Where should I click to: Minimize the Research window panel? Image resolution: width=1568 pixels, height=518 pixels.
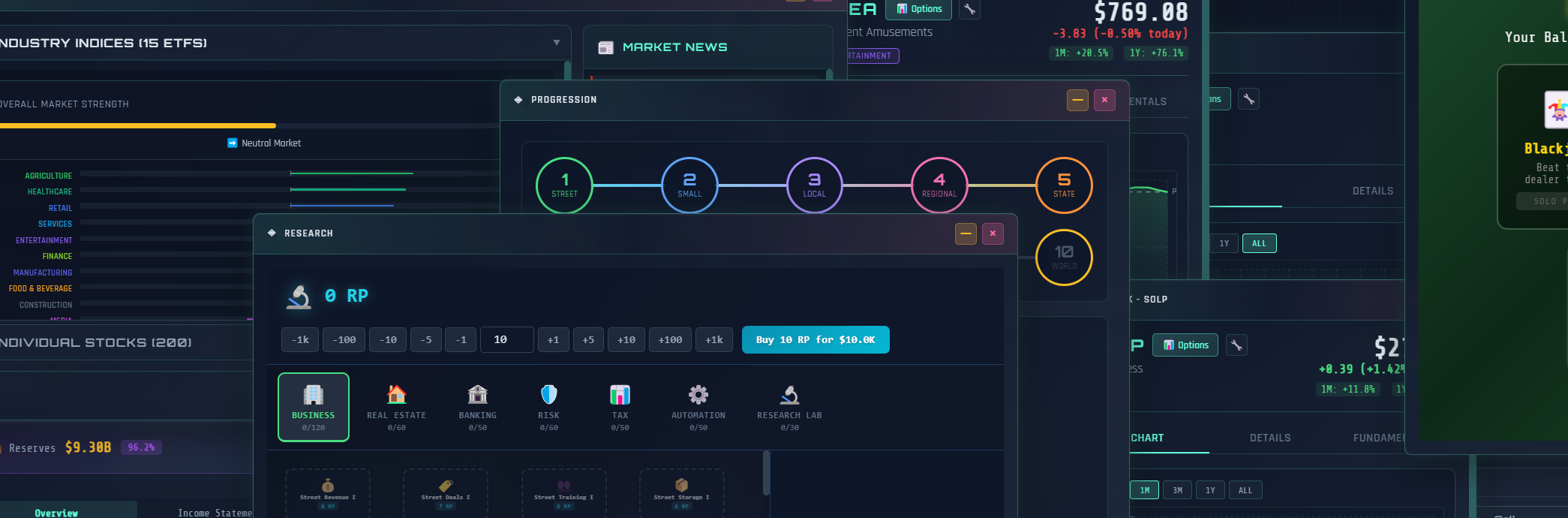[966, 233]
